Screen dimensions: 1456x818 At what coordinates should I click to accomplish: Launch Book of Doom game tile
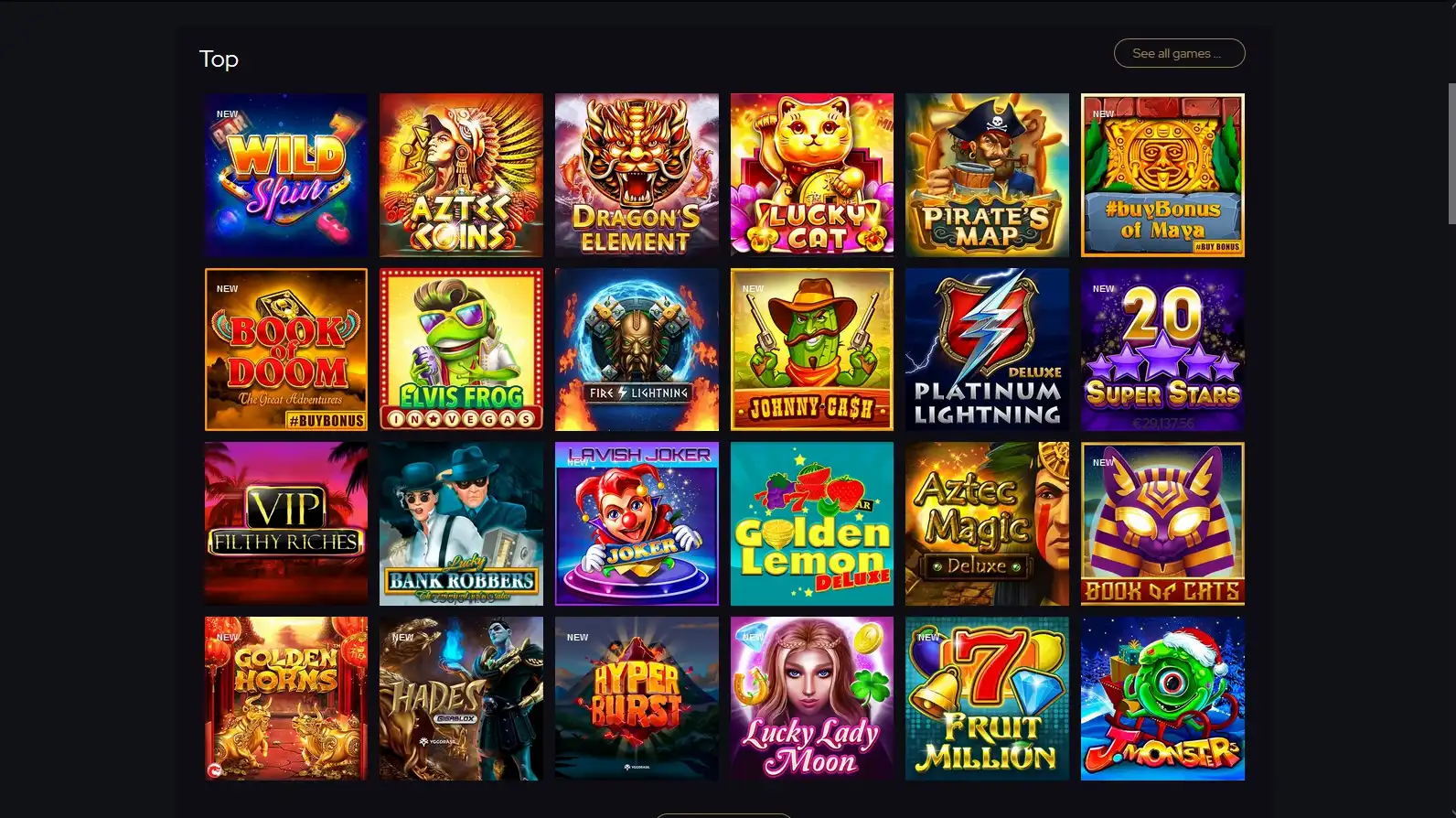tap(286, 350)
